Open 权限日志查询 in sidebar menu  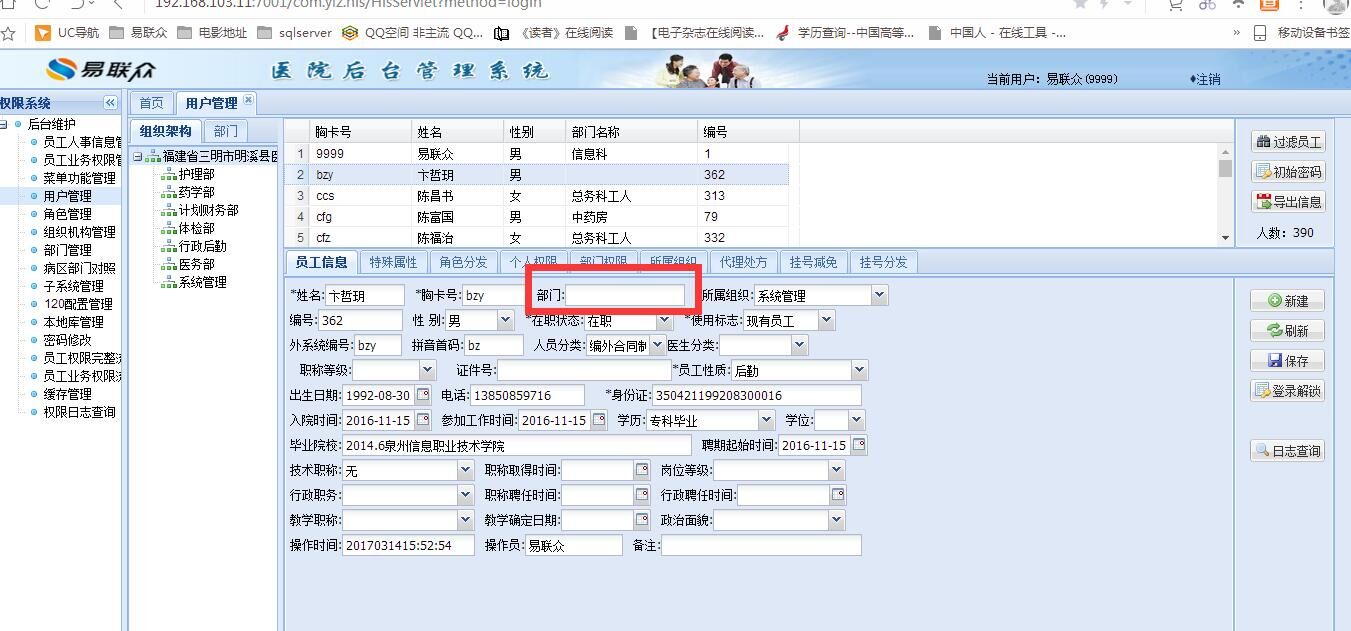[x=79, y=412]
